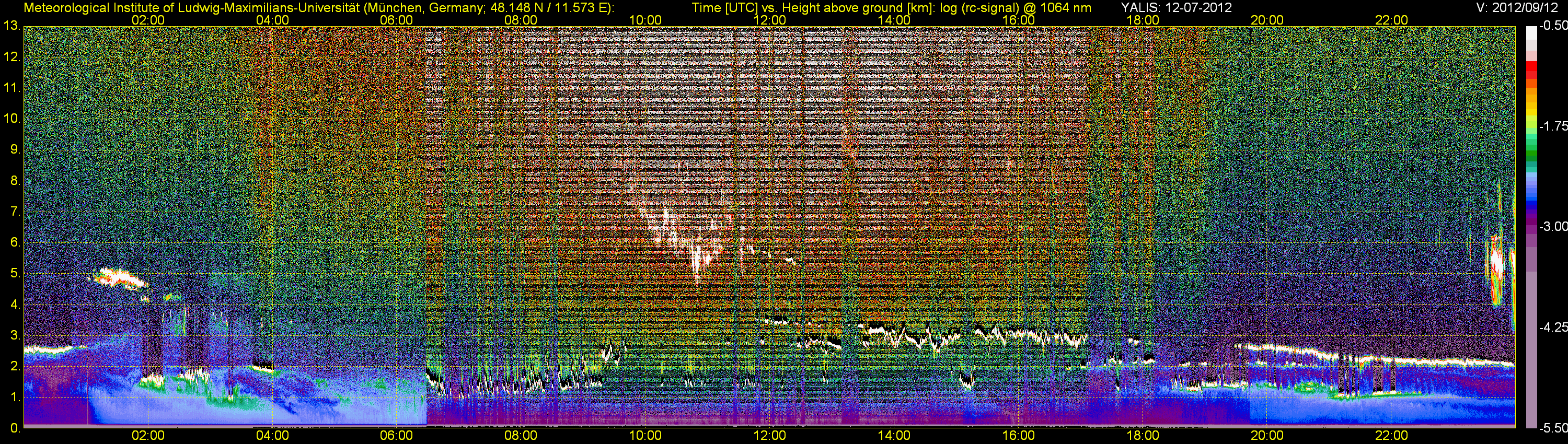Select 06:00 on the top time axis
The image size is (1568, 444).
click(x=396, y=20)
